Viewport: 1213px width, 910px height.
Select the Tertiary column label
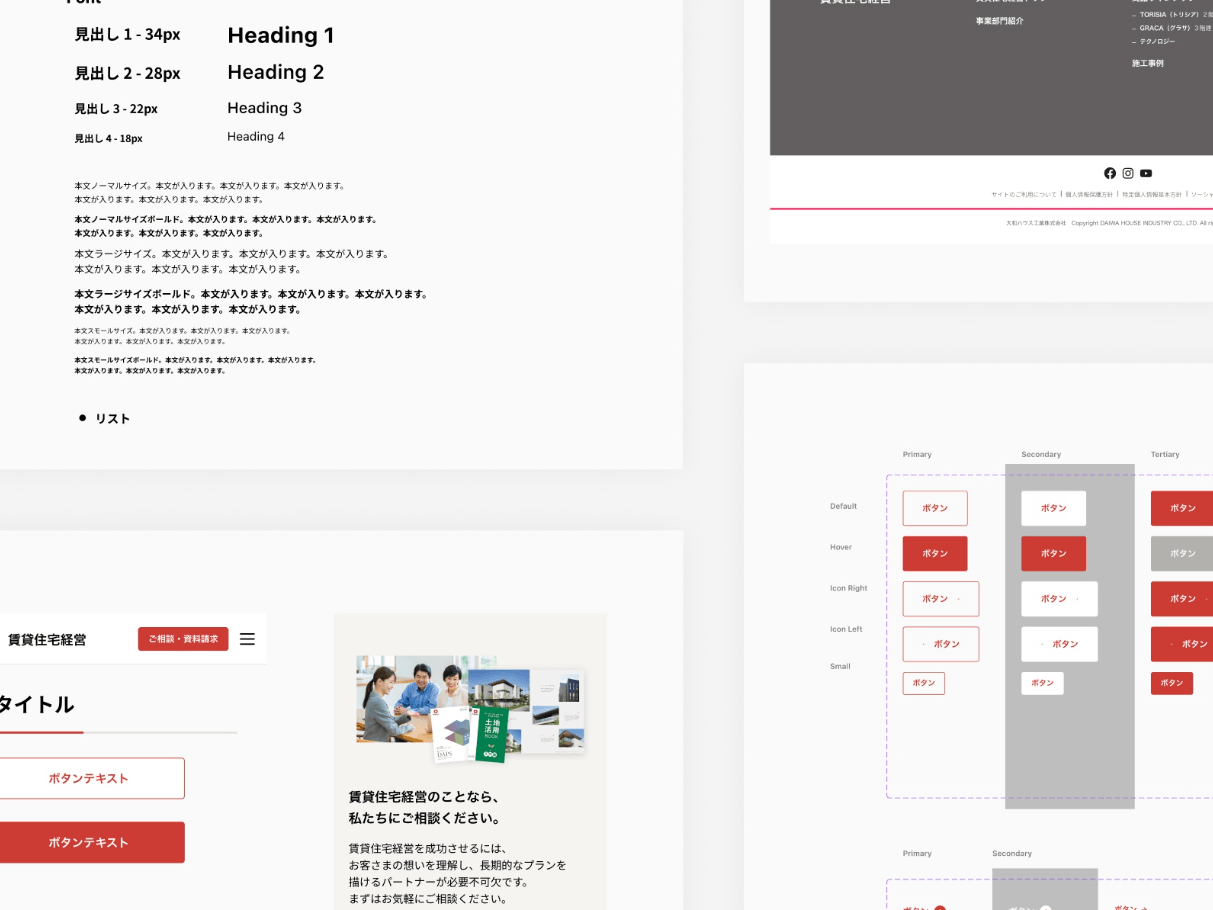[x=1165, y=454]
